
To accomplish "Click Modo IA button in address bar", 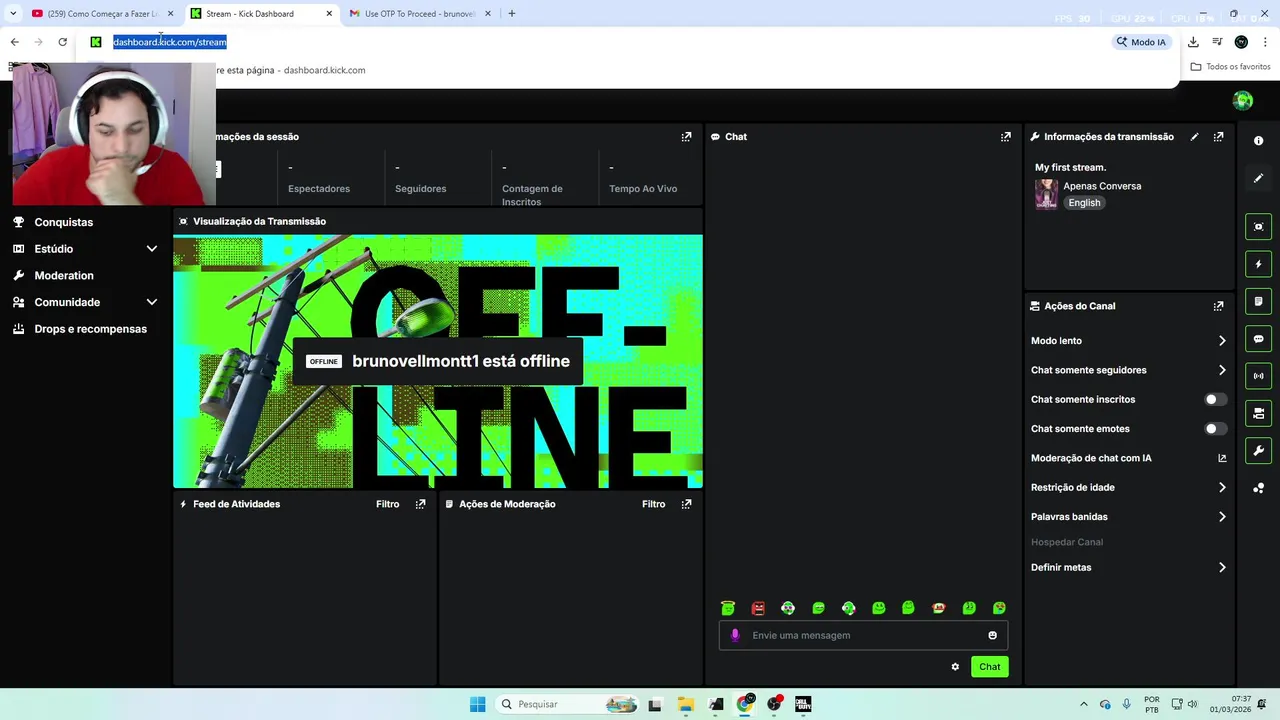I will tap(1141, 42).
